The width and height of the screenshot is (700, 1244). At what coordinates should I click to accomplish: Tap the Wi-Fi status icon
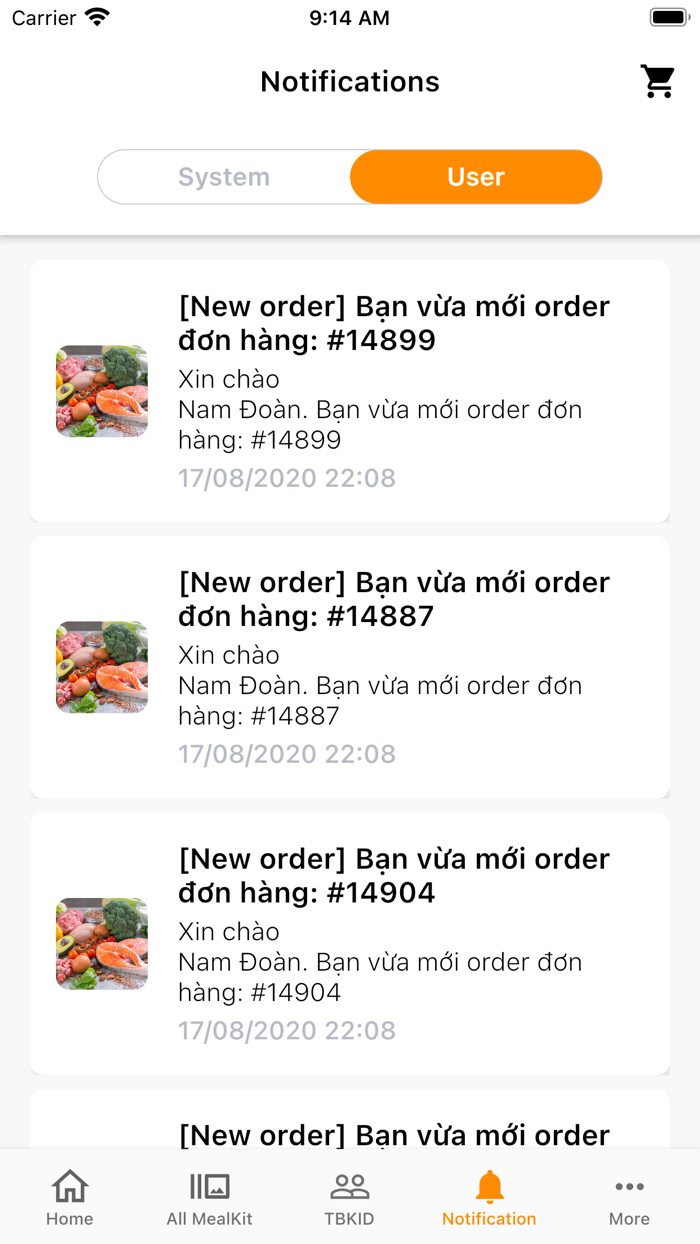point(97,18)
